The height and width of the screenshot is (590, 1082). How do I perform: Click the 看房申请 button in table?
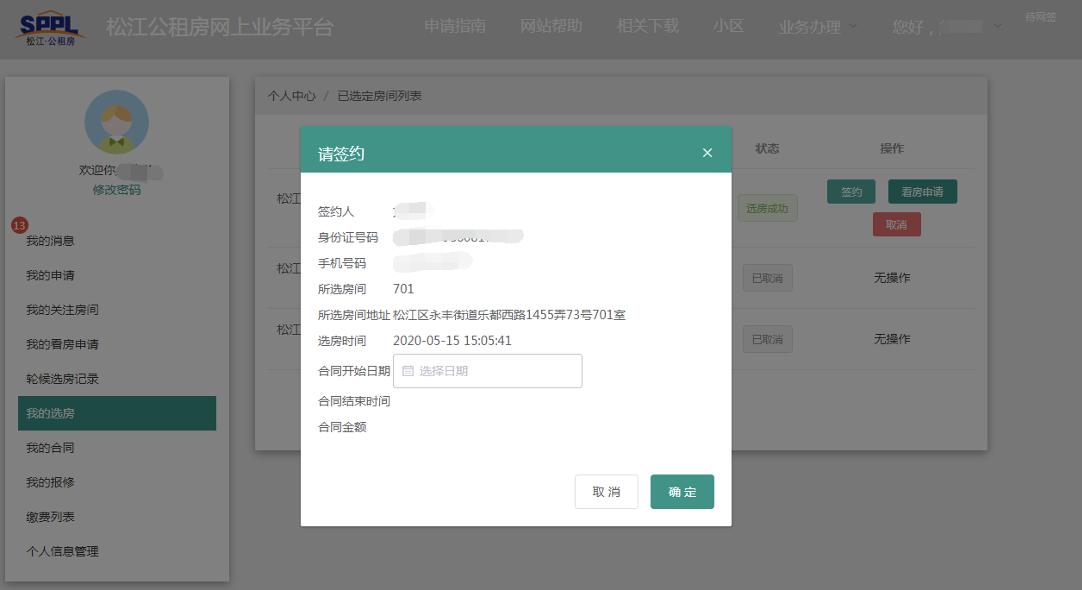(922, 192)
